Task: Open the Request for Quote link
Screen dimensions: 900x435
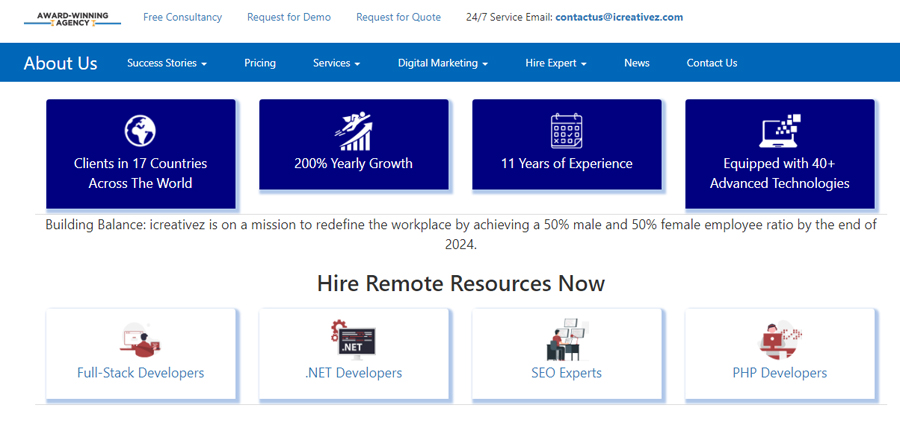Action: (398, 17)
